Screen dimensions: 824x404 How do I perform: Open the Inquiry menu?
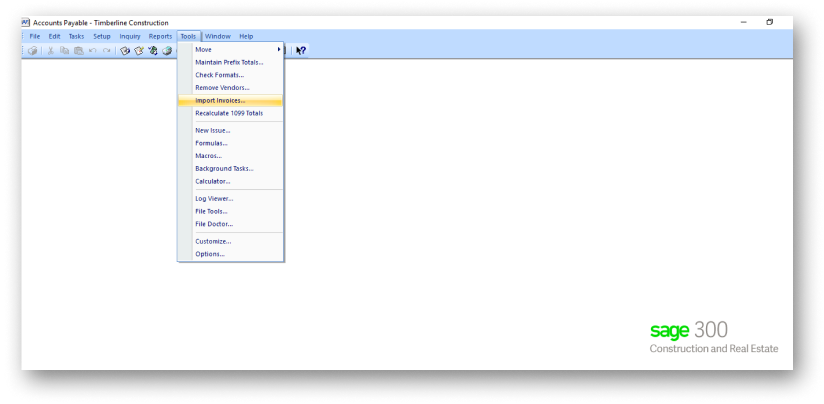[x=130, y=36]
